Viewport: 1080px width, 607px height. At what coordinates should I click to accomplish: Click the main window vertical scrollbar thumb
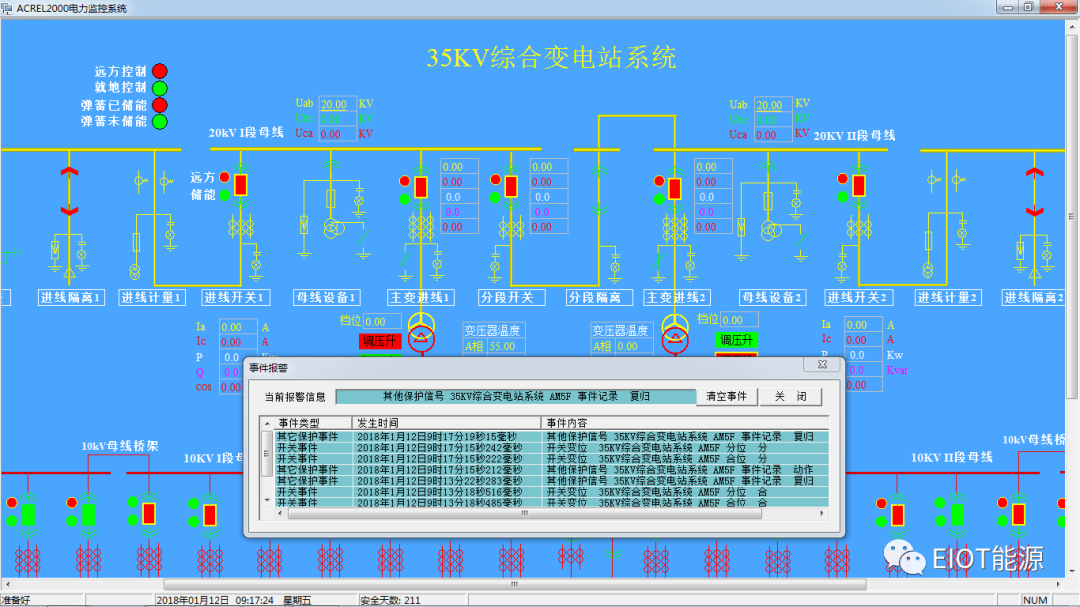1072,216
